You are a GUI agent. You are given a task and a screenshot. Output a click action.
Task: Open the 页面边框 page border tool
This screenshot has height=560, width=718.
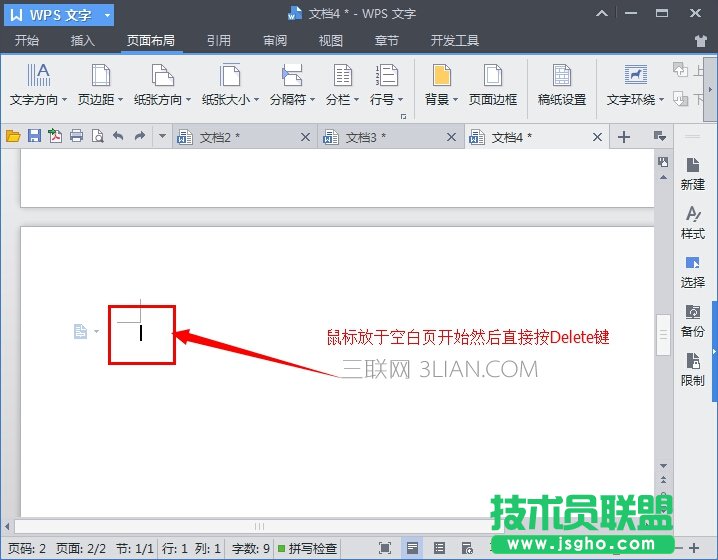pos(493,85)
